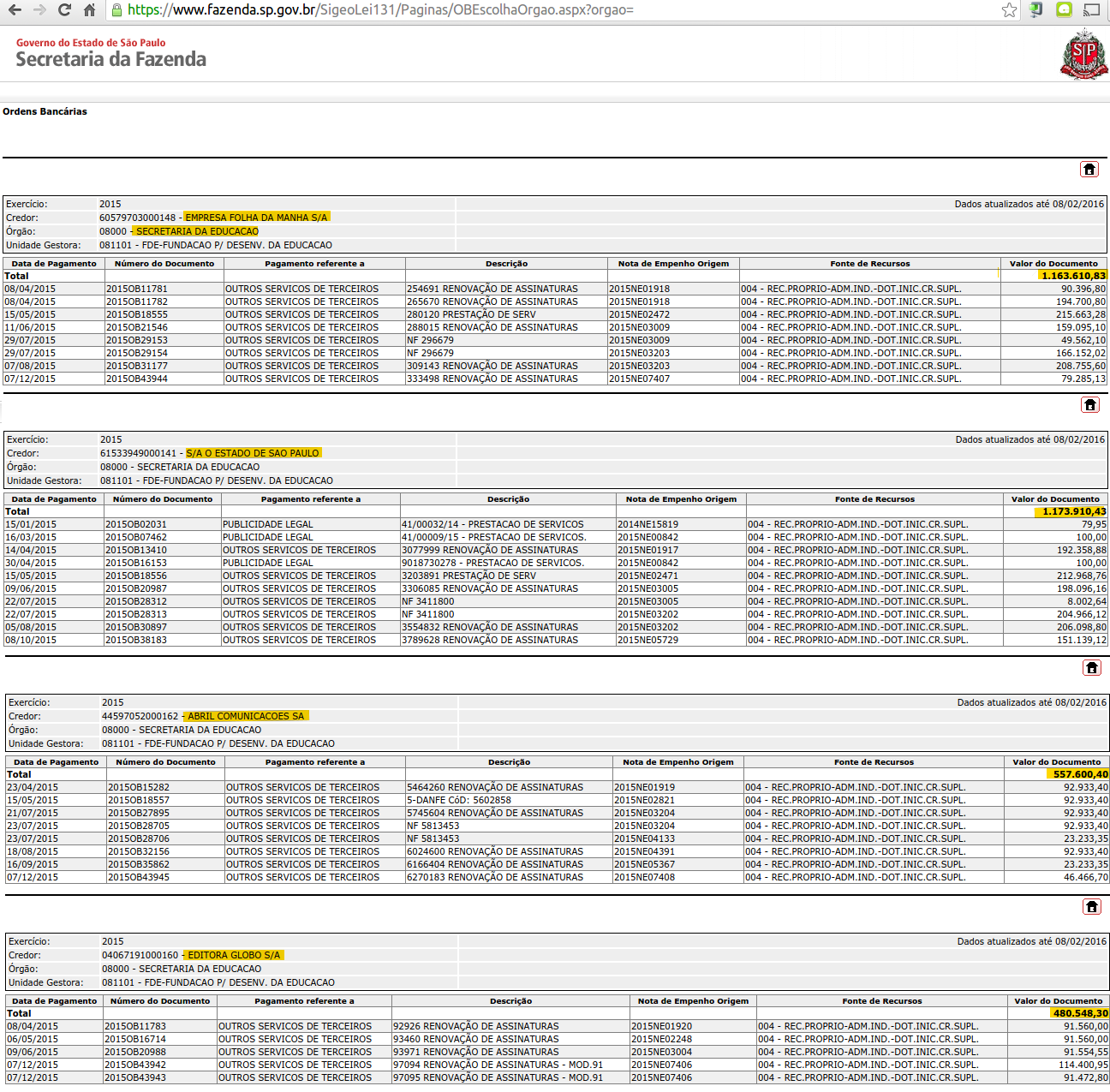Click the Data de Pagamento column header in first table

[x=54, y=264]
